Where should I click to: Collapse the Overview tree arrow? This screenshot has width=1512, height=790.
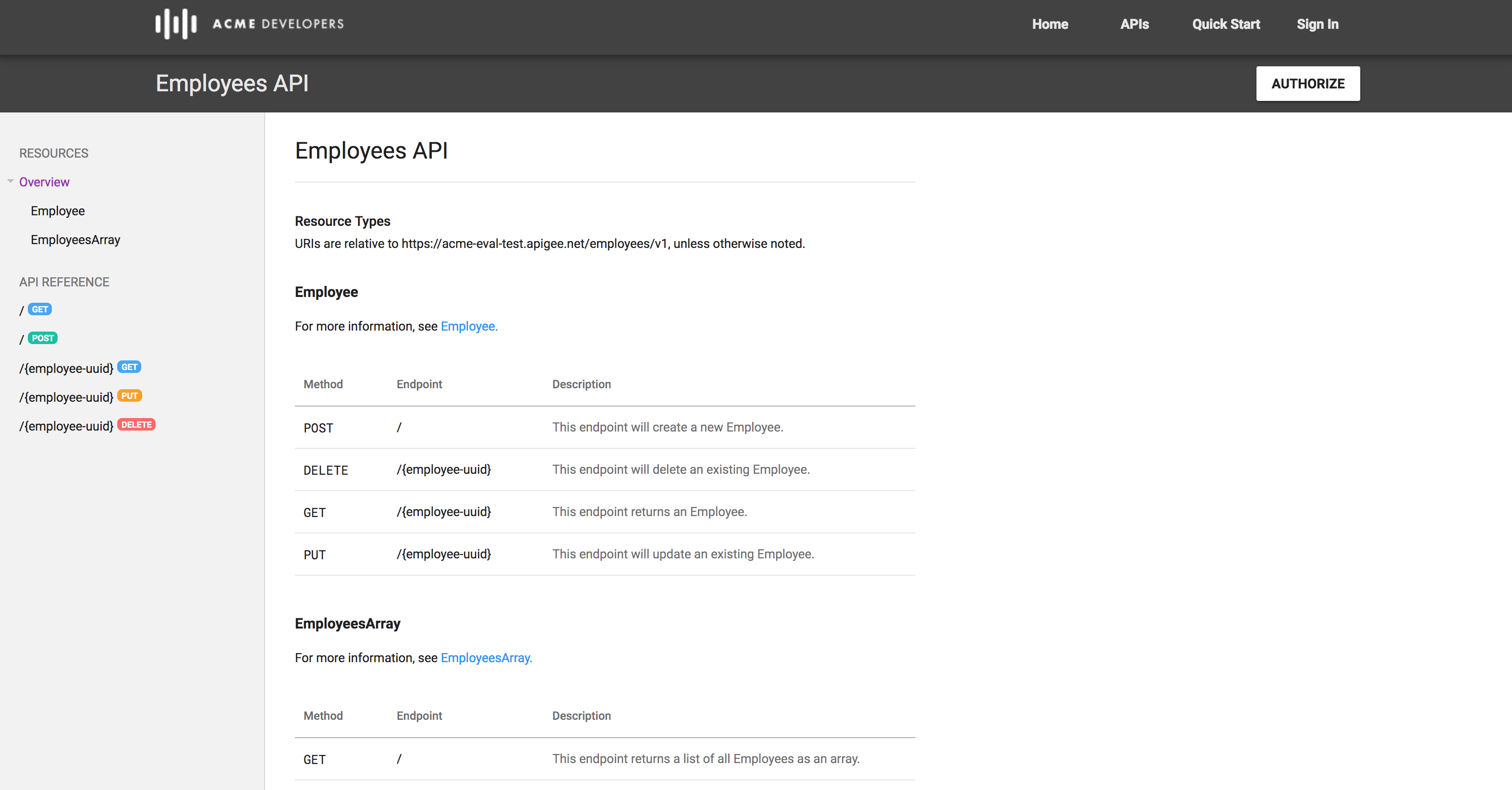point(11,182)
